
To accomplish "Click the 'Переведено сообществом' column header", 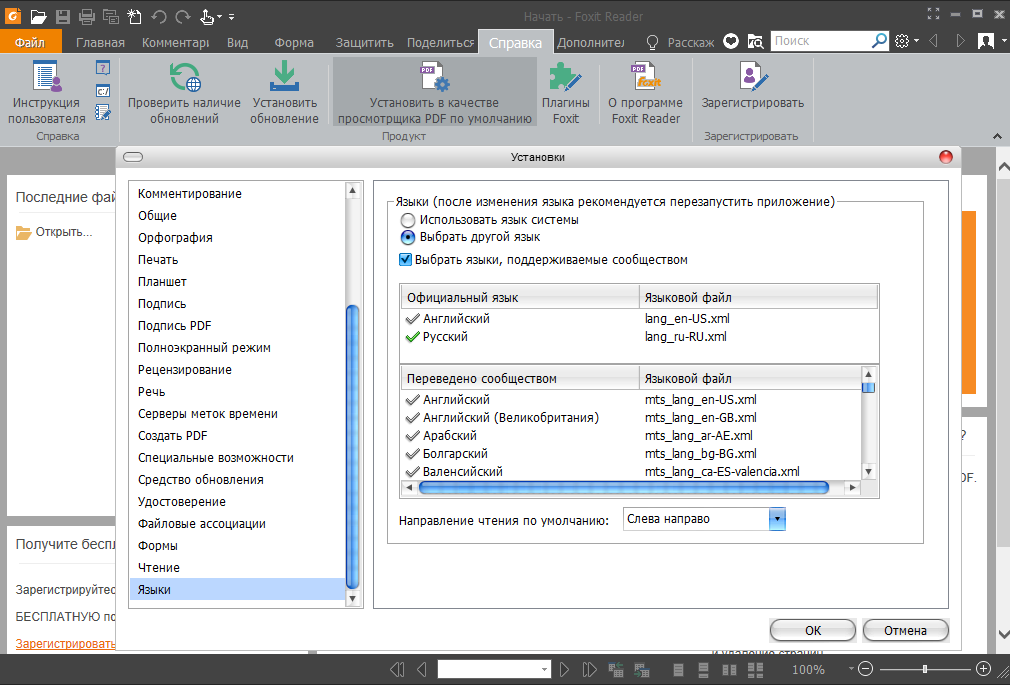I will 520,378.
